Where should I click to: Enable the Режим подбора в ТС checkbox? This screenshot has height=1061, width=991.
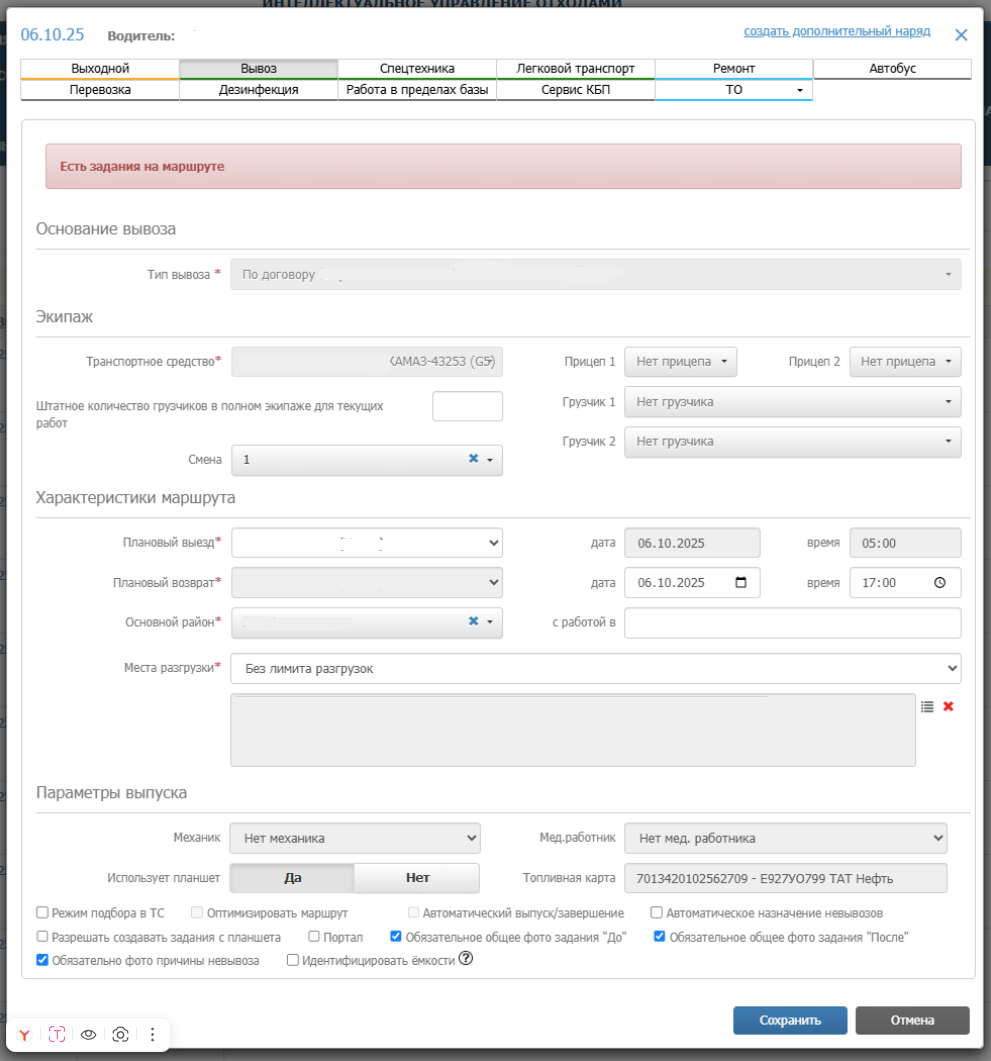pyautogui.click(x=42, y=913)
